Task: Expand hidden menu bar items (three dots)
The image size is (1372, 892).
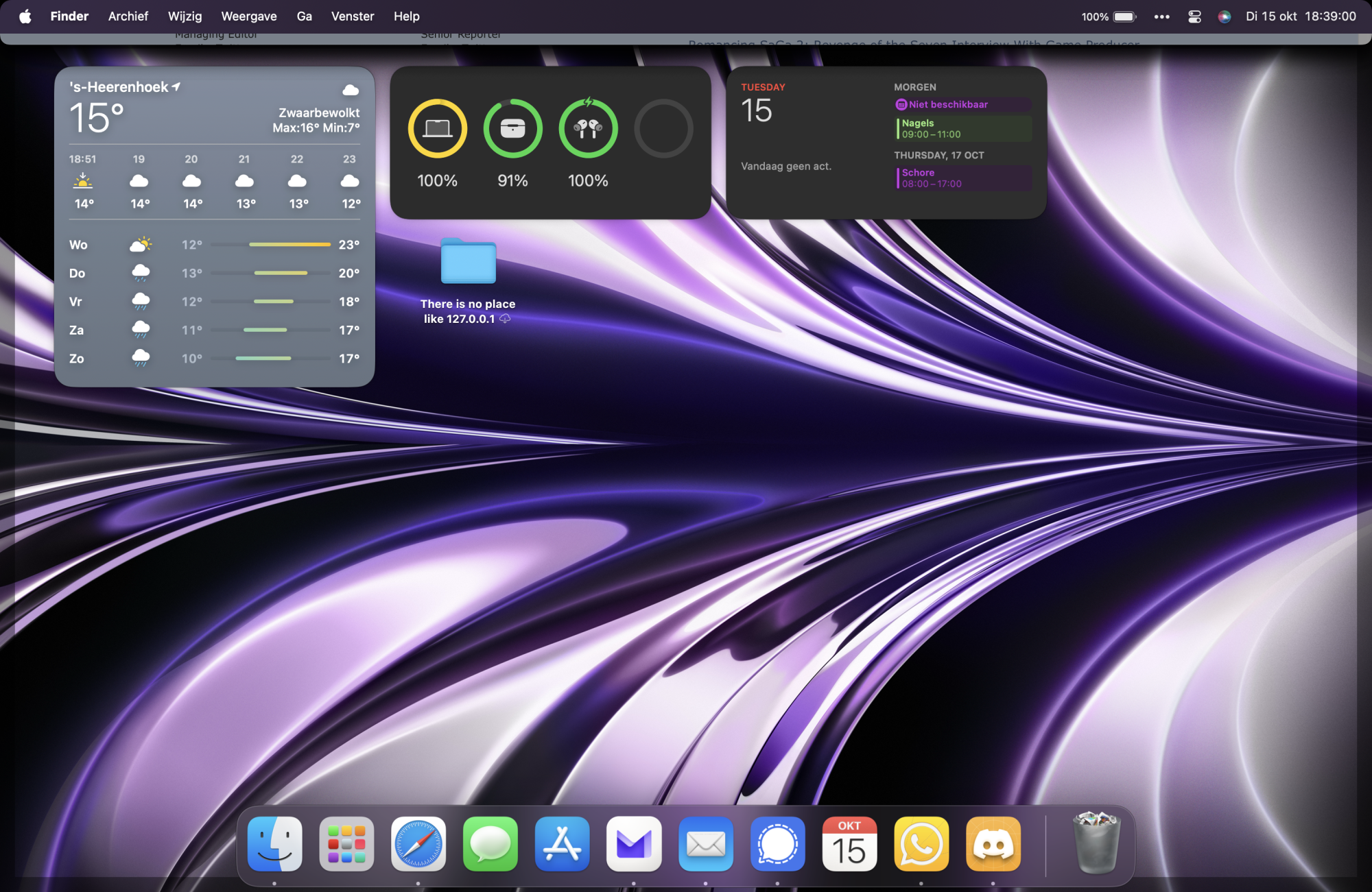Action: click(x=1161, y=16)
